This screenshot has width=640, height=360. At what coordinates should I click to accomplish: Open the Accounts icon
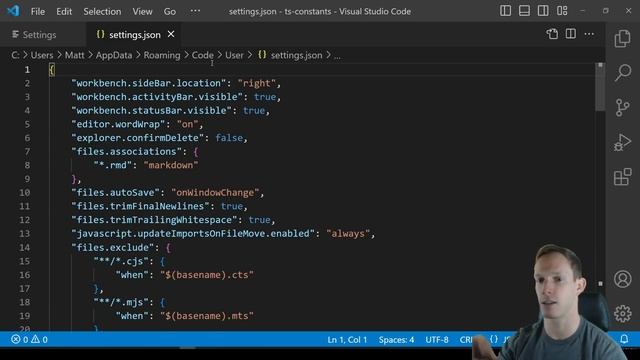coord(622,279)
